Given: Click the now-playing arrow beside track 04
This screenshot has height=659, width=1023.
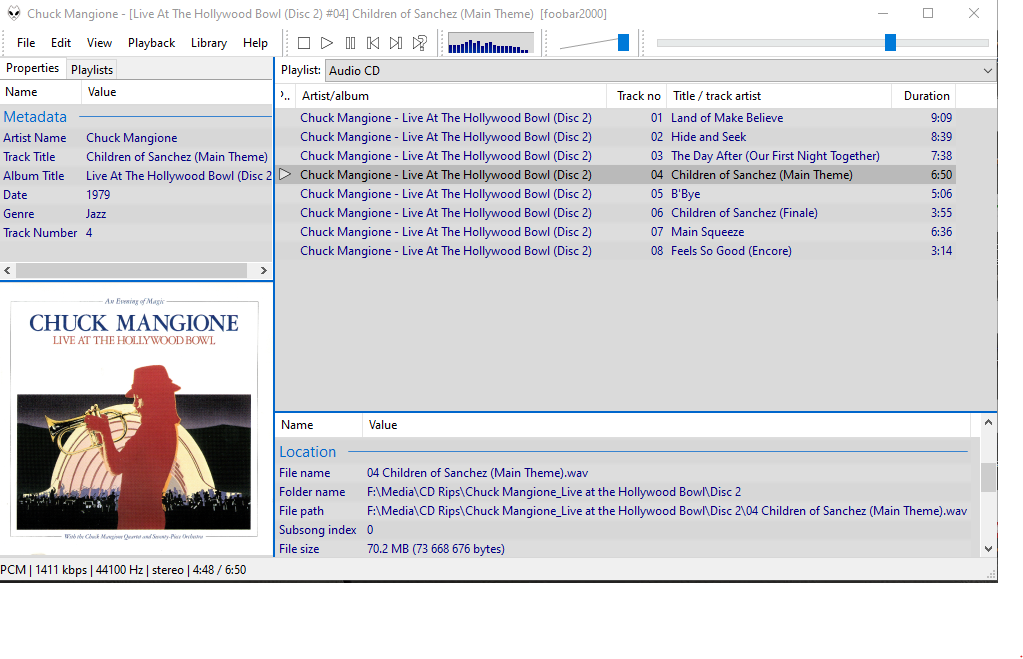Looking at the screenshot, I should (x=285, y=174).
